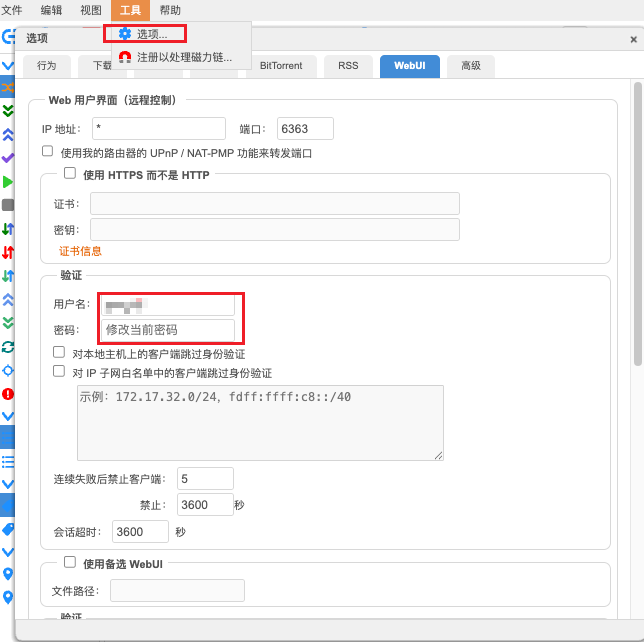Select the red exclamation Errored filter icon
644x642 pixels.
coord(8,394)
